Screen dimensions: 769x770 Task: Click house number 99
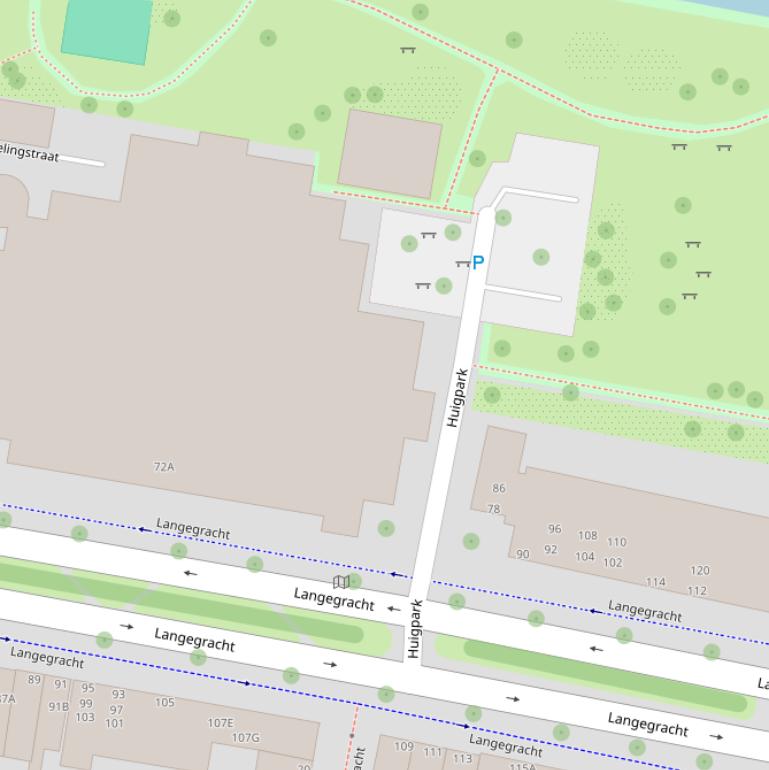click(86, 703)
